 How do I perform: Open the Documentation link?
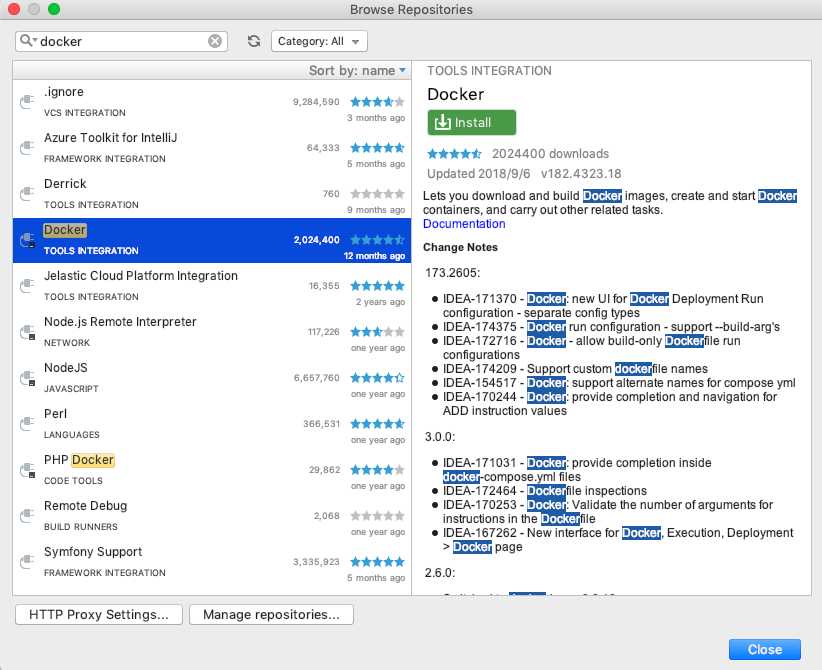(464, 224)
